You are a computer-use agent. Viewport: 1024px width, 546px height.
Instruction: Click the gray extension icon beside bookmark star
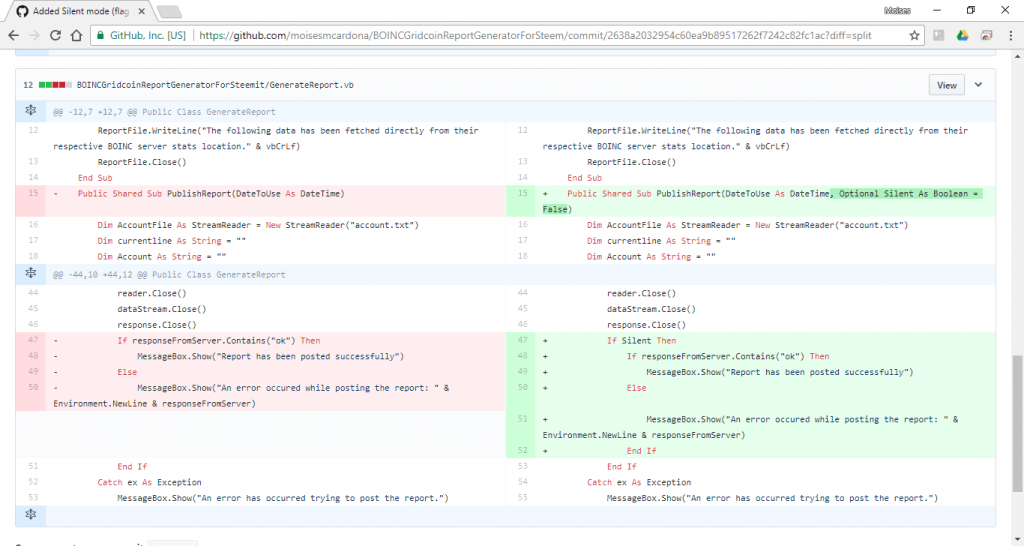pyautogui.click(x=938, y=35)
